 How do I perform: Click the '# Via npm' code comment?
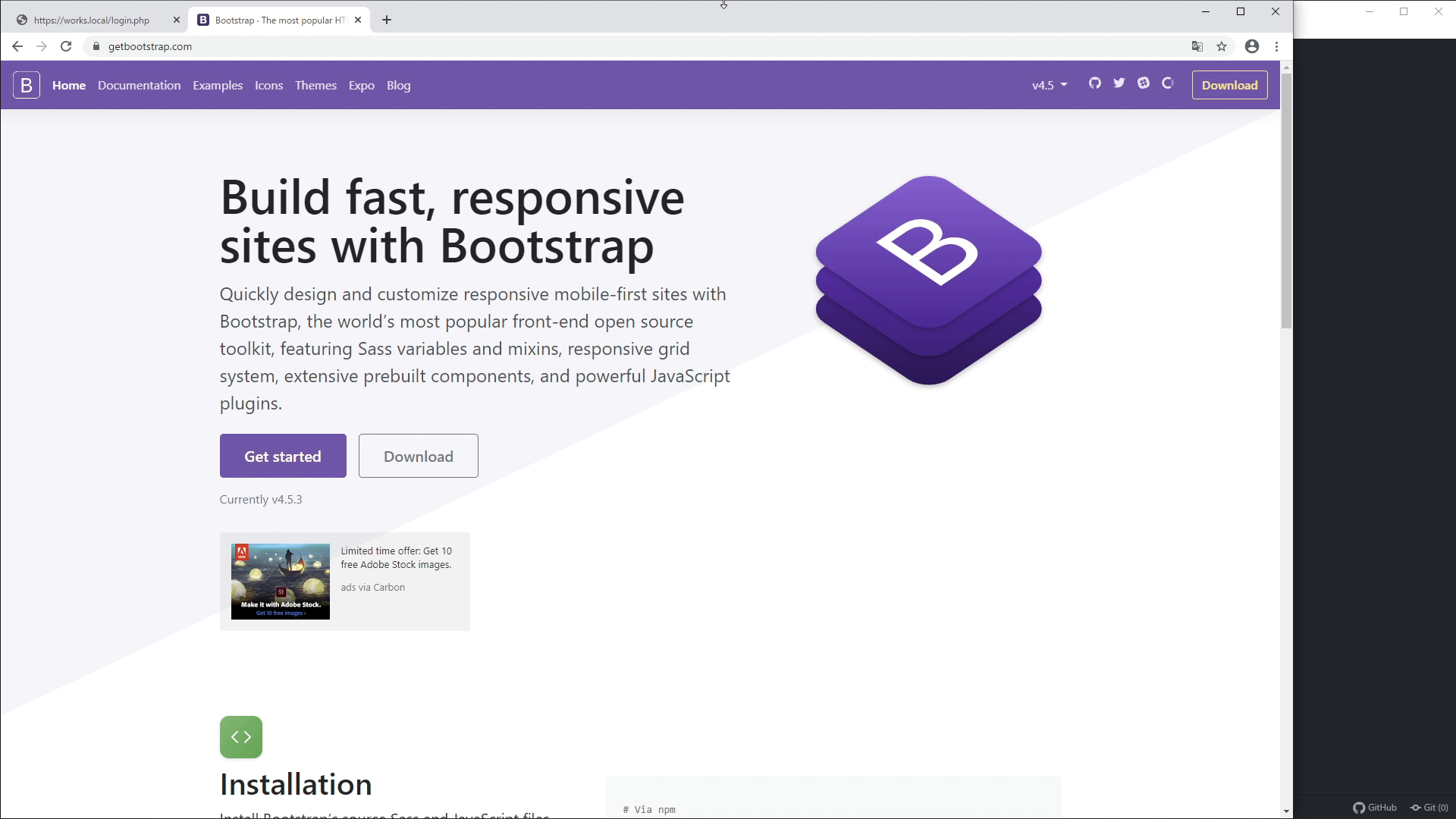click(649, 809)
